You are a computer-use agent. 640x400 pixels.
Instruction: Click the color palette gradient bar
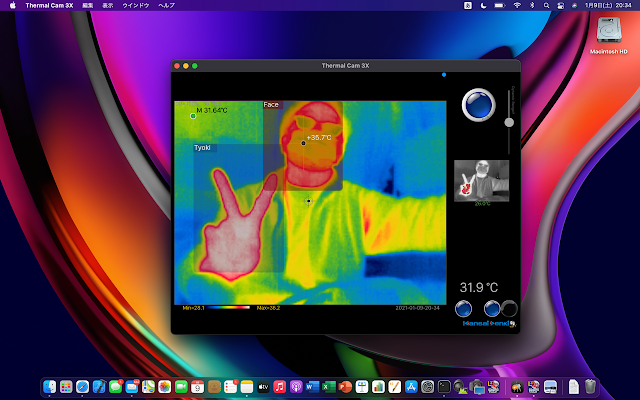(229, 308)
